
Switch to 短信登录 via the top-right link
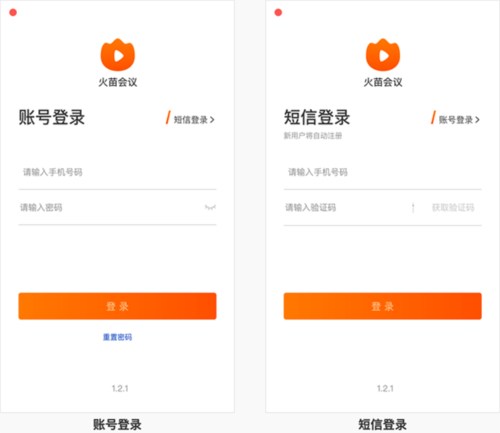coord(190,119)
